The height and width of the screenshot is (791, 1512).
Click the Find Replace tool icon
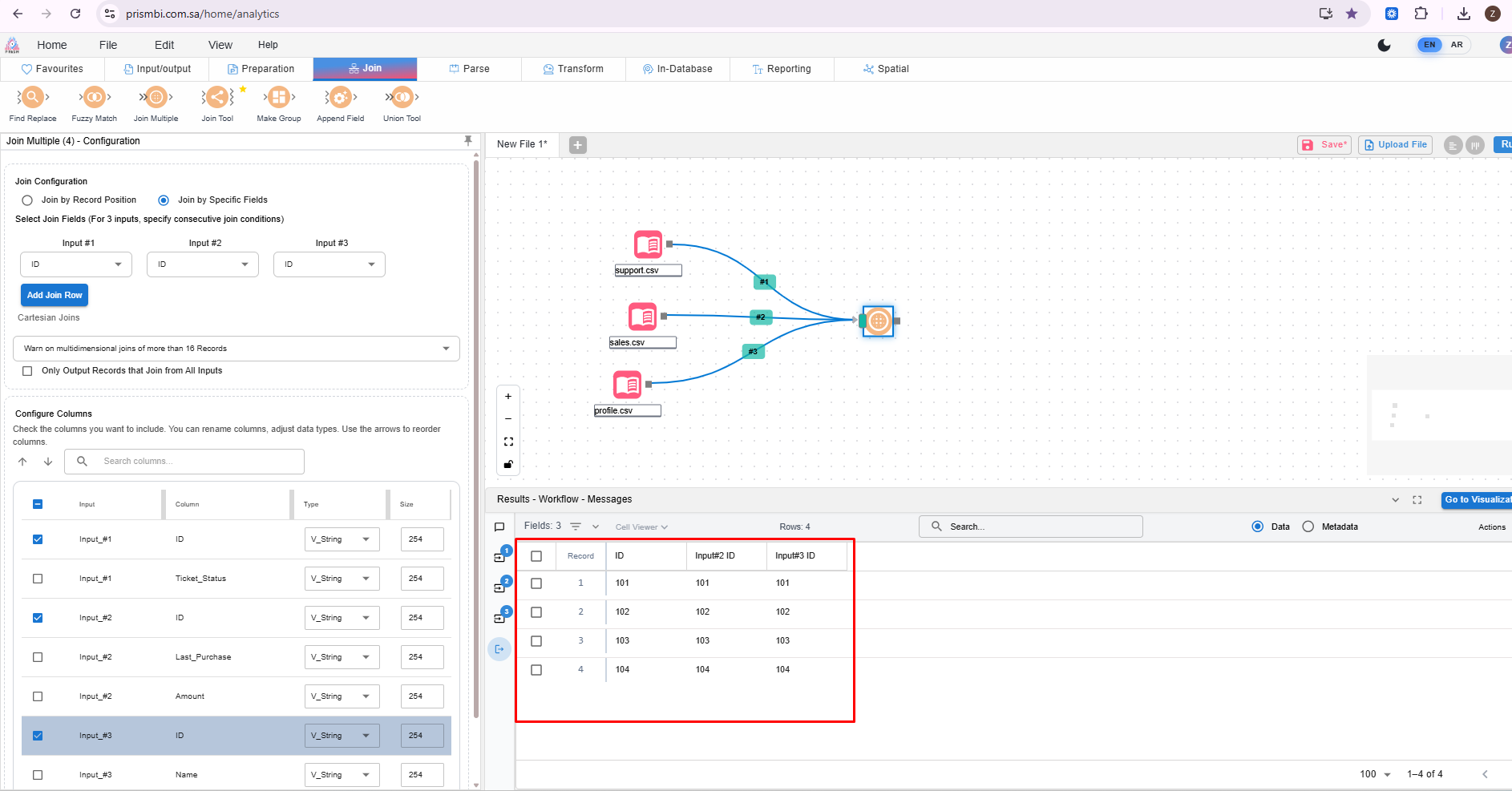pos(32,98)
